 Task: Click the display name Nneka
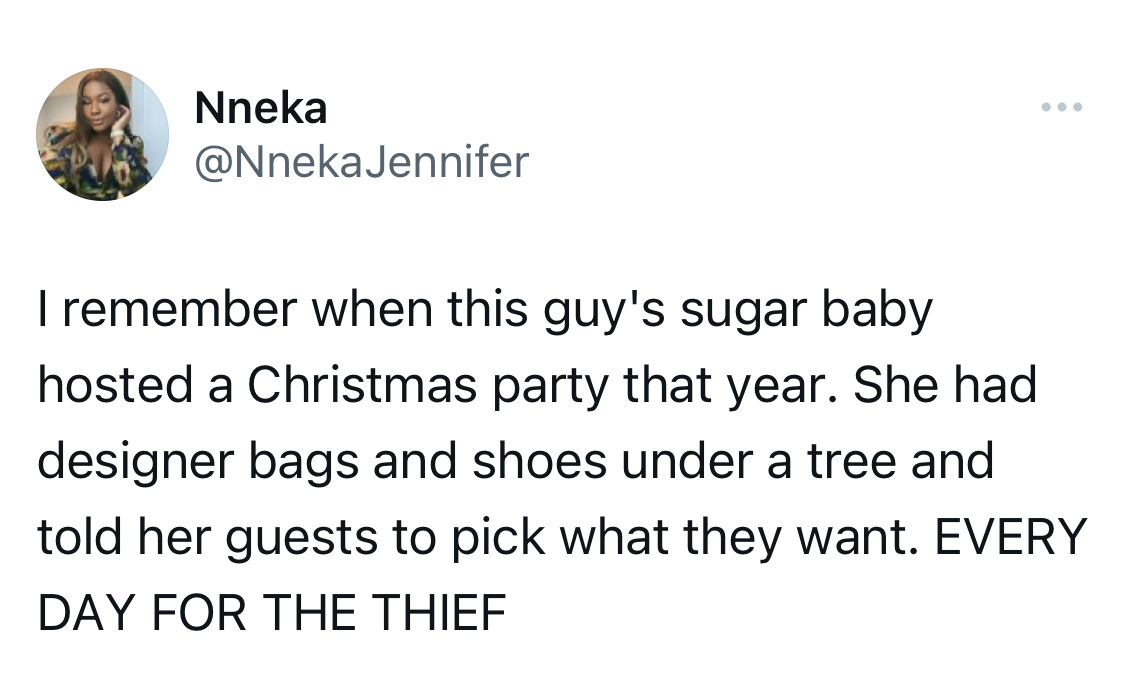pyautogui.click(x=260, y=109)
